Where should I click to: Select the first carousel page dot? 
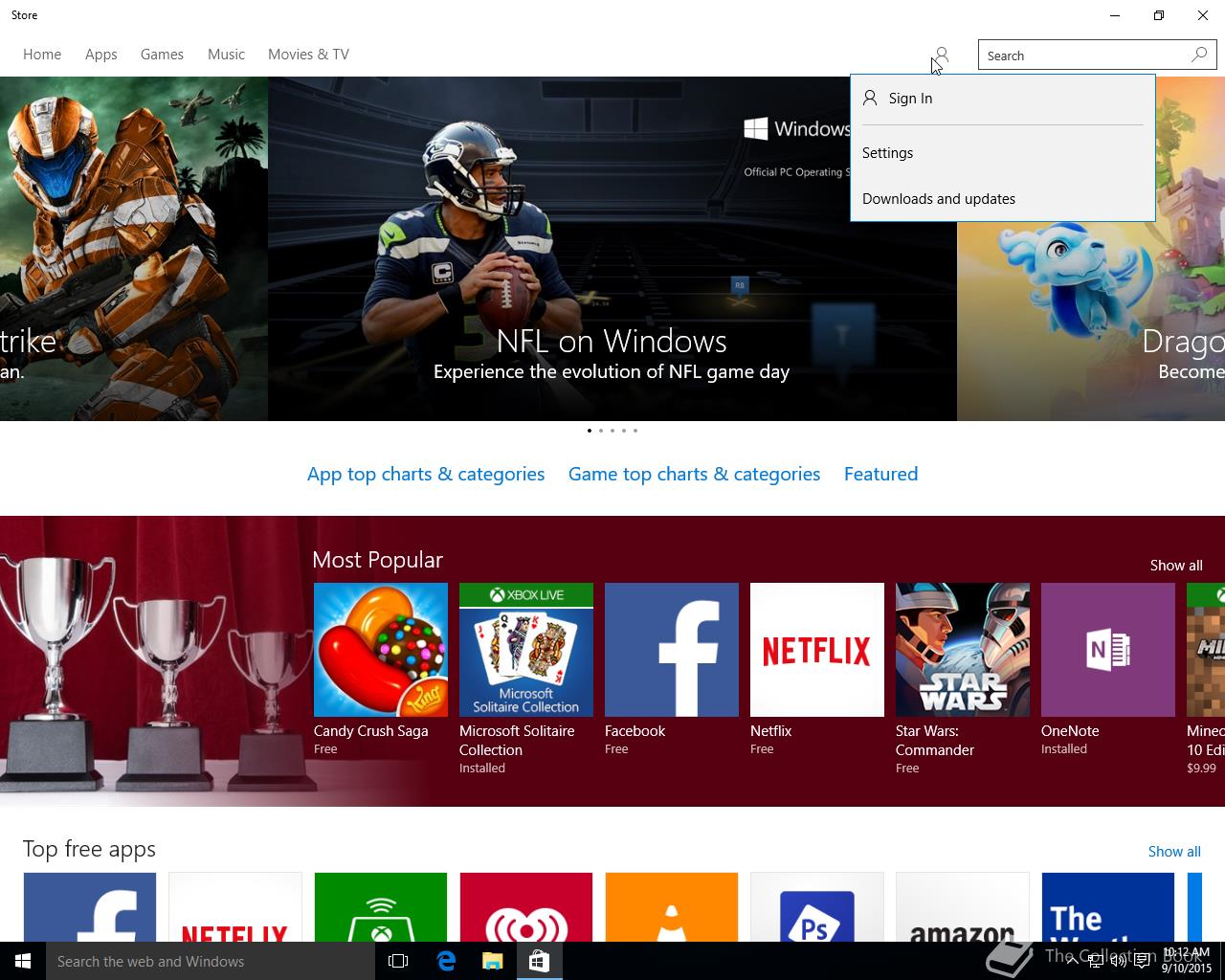(590, 431)
